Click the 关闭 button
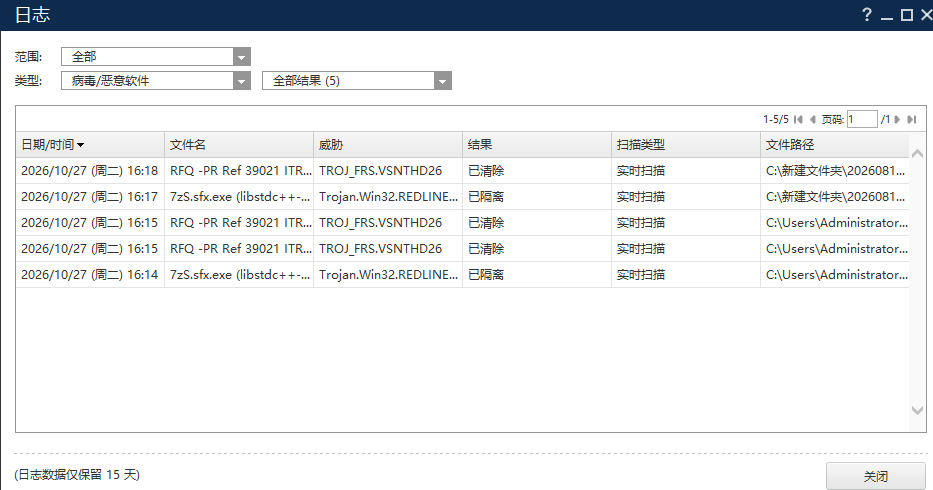The width and height of the screenshot is (933, 490). pos(875,476)
